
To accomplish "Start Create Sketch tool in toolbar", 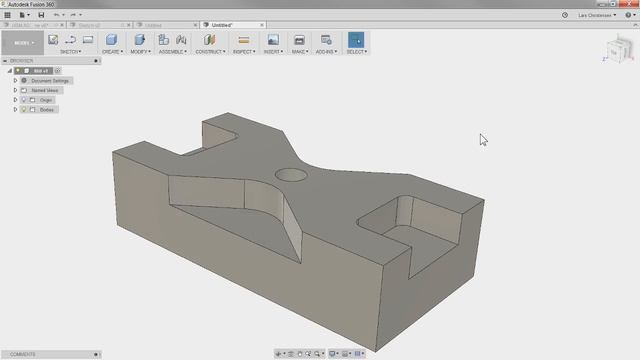I will tap(53, 40).
